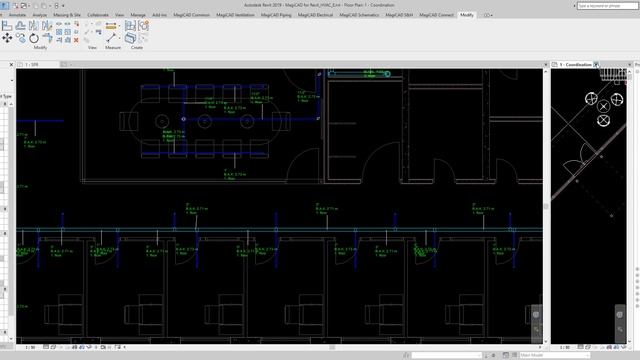
Task: Open the View ribbon tab
Action: (119, 15)
